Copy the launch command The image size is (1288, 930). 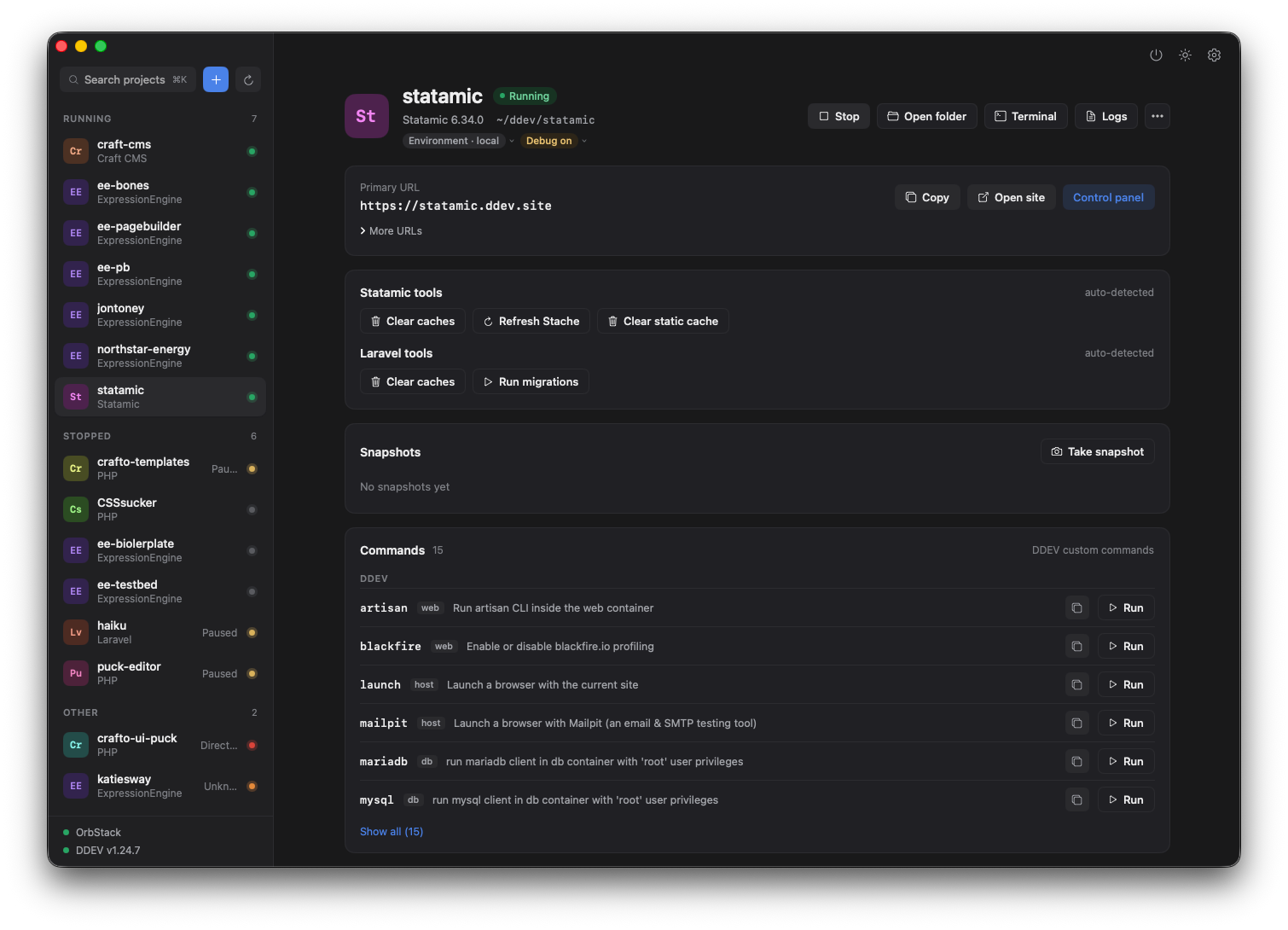pos(1076,684)
